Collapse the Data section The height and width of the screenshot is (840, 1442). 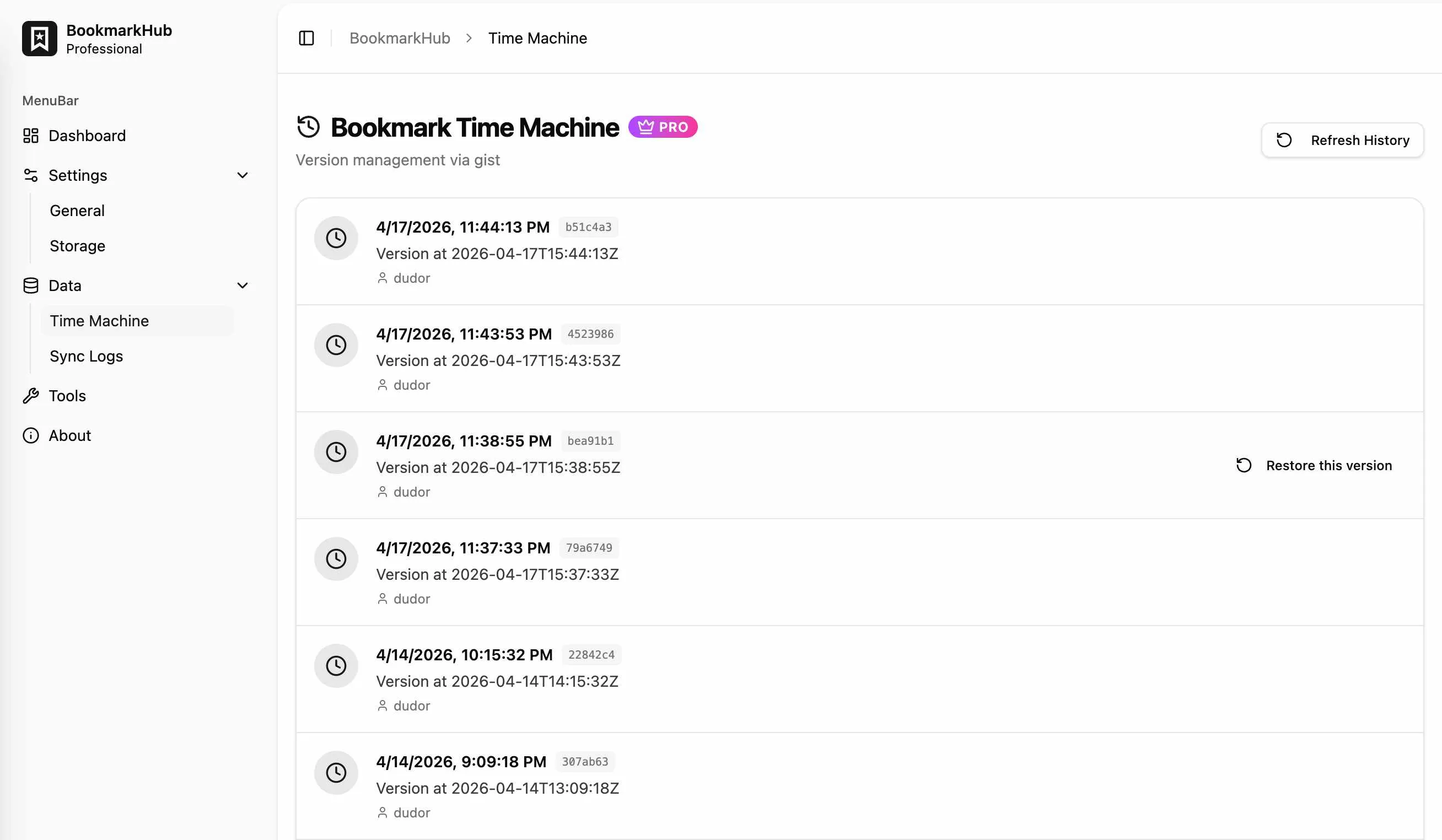pos(243,285)
